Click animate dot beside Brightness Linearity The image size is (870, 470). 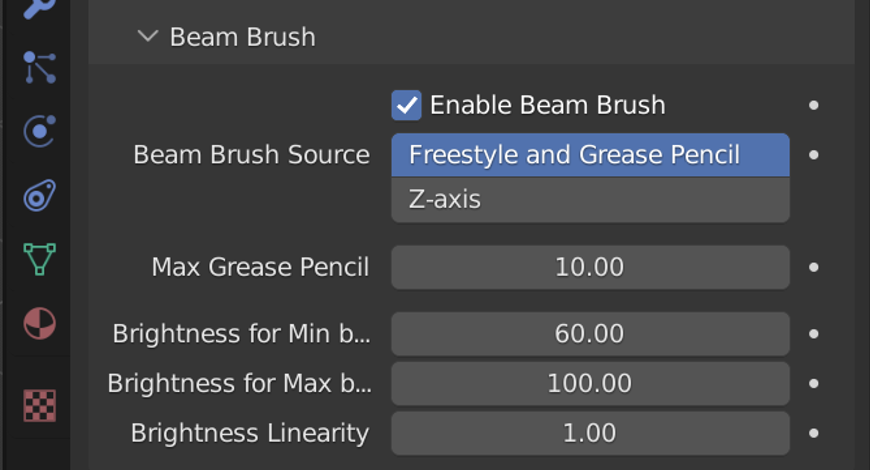tap(814, 433)
